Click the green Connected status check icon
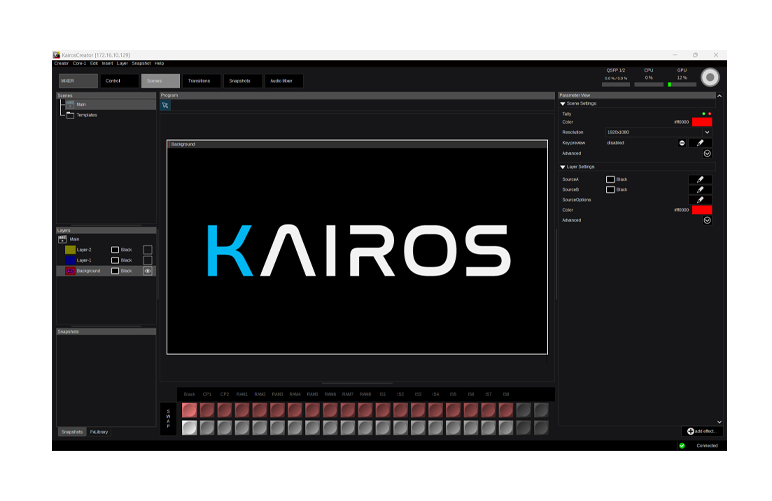This screenshot has width=772, height=501. 682,445
